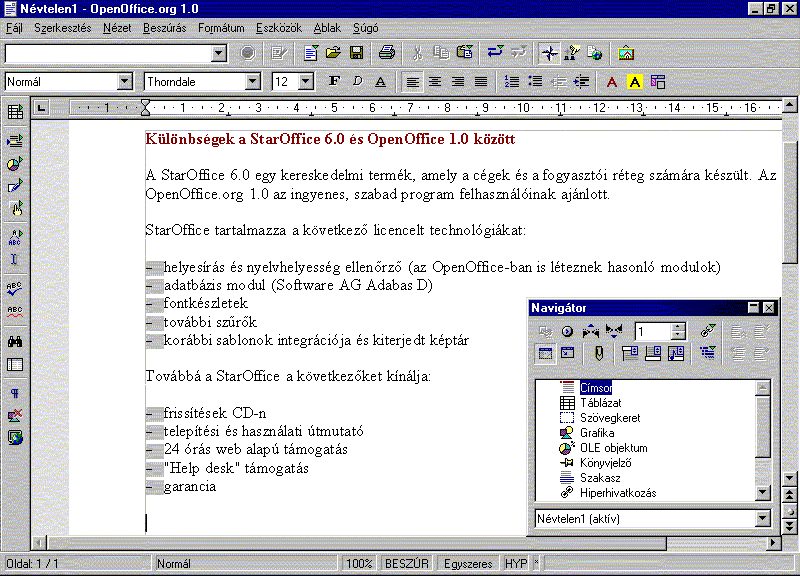This screenshot has height=576, width=800.
Task: Click the Paste clipboard icon
Action: (464, 53)
